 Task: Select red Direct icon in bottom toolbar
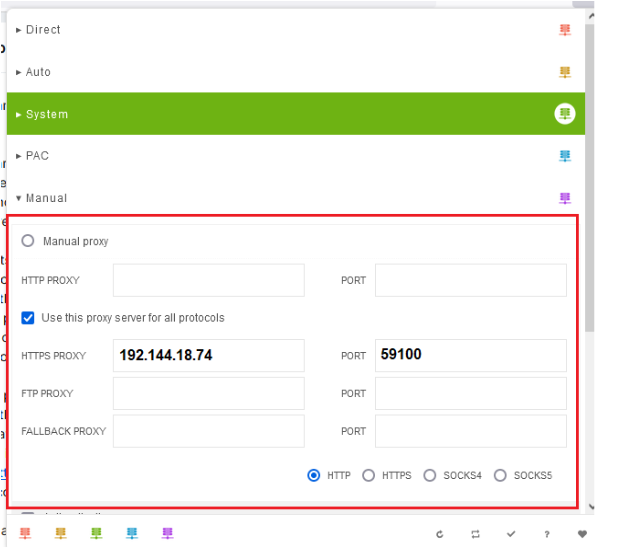point(25,533)
